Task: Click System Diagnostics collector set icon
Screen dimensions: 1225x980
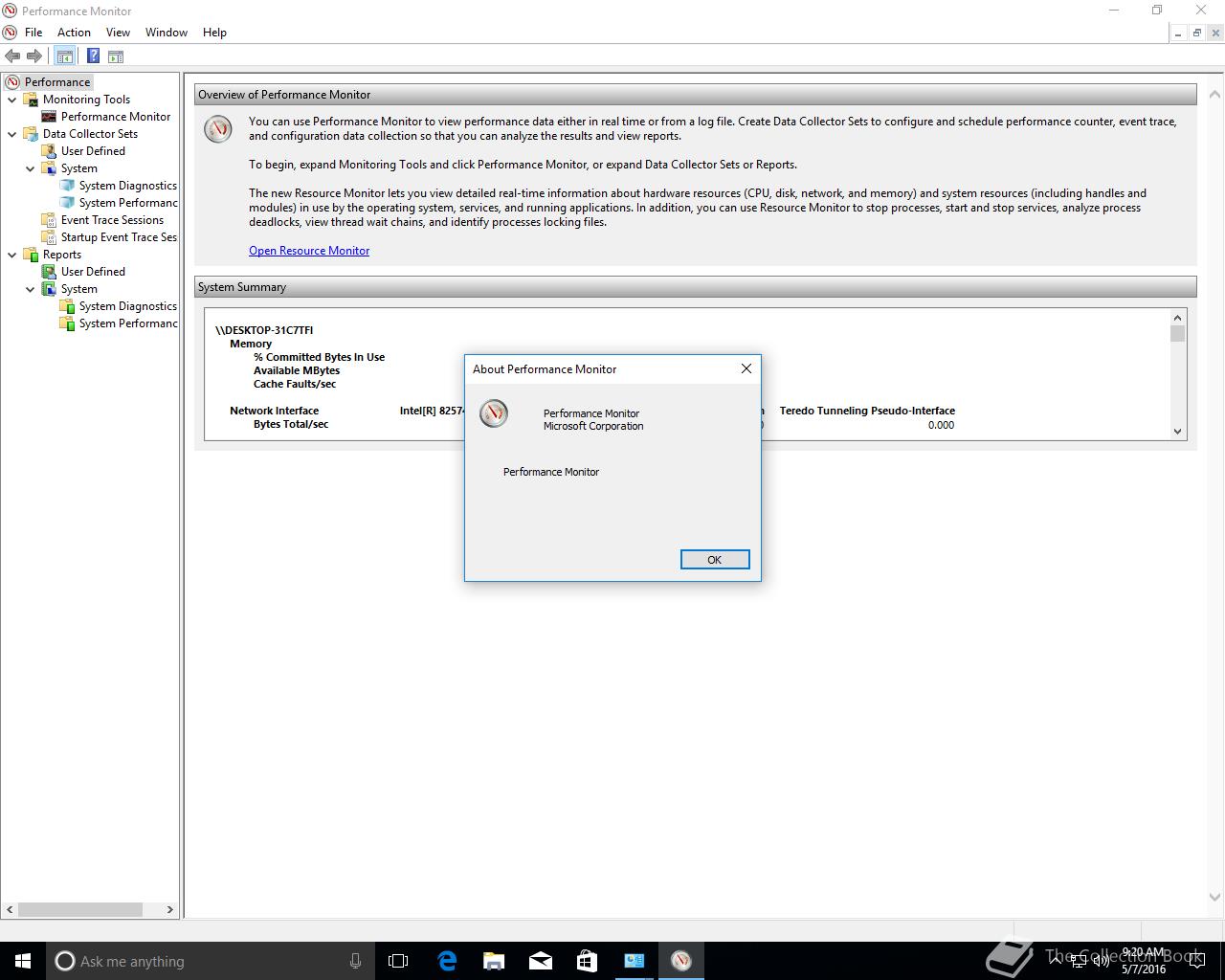Action: pyautogui.click(x=68, y=186)
